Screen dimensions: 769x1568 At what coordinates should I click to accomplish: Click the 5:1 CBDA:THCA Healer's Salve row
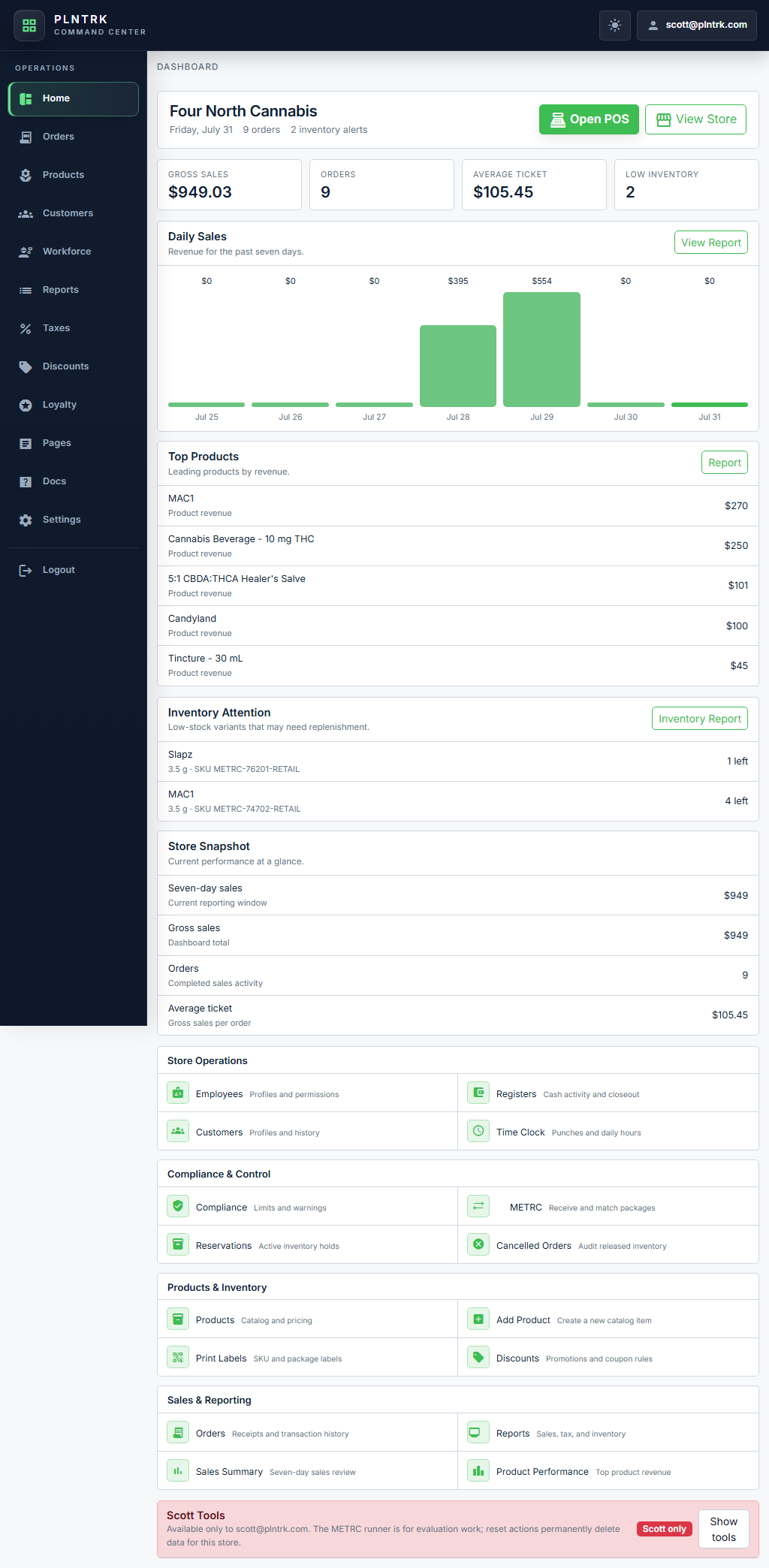tap(458, 586)
